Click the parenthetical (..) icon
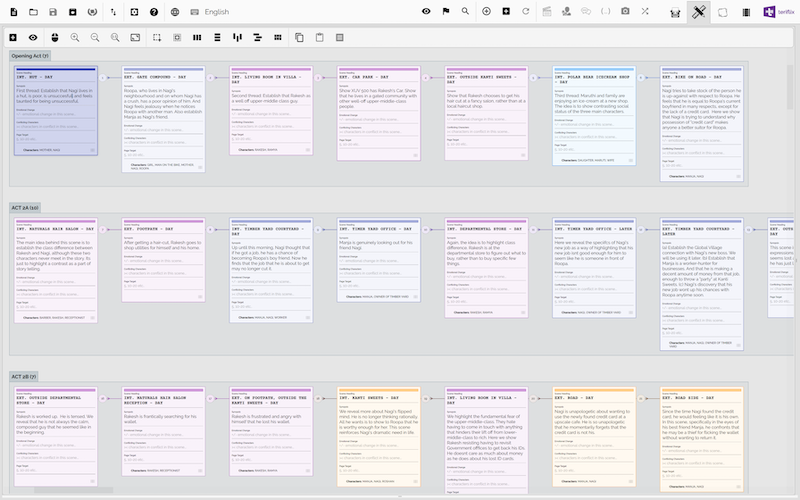 606,11
